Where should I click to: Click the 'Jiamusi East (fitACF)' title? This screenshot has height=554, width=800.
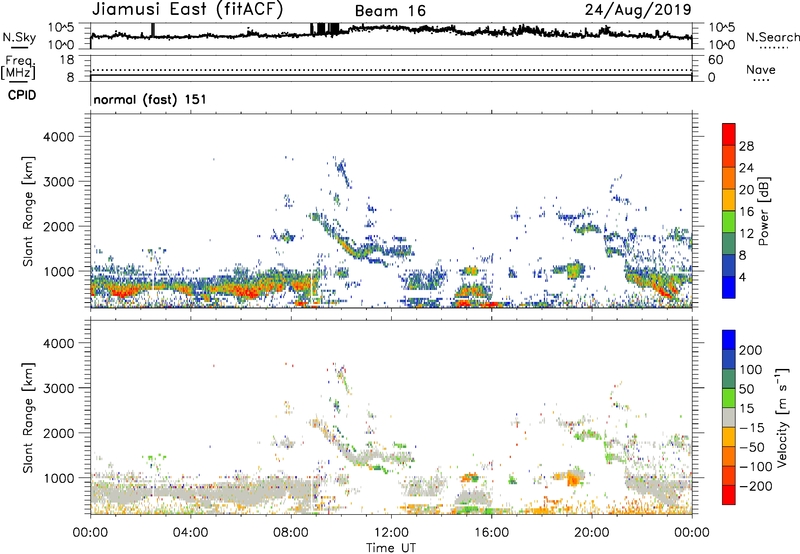pyautogui.click(x=187, y=10)
